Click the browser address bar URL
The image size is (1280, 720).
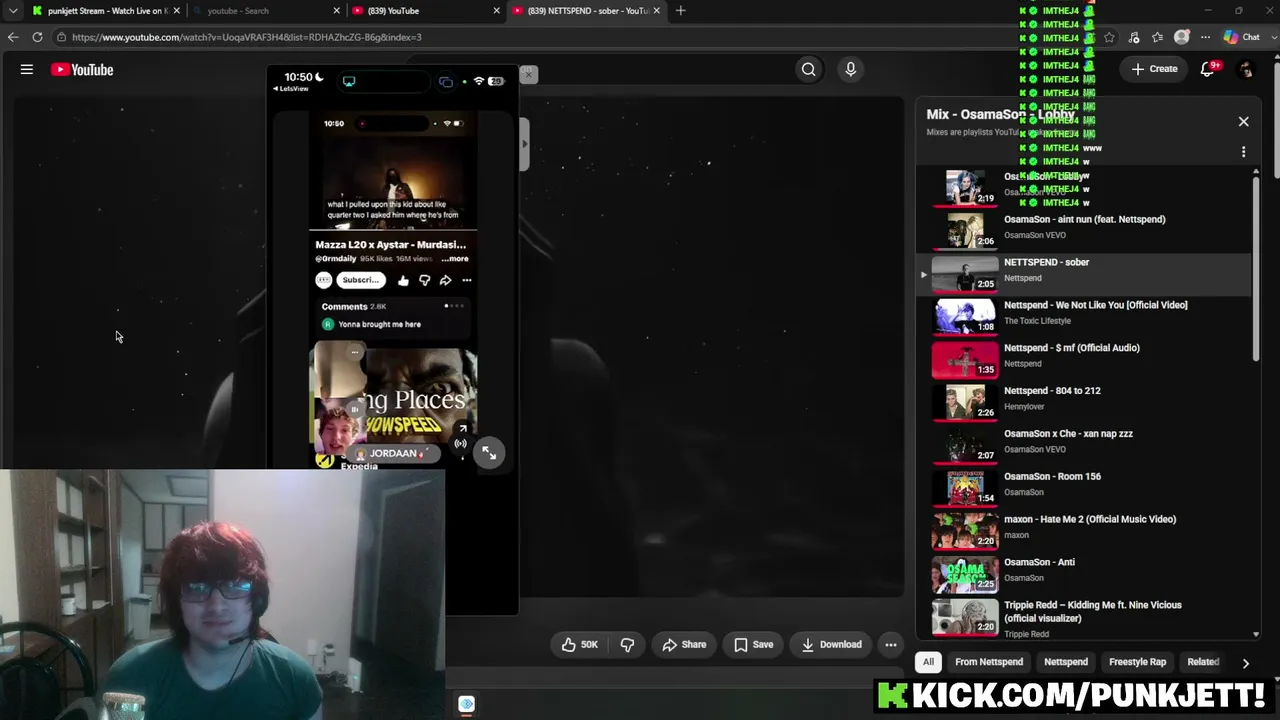click(247, 37)
